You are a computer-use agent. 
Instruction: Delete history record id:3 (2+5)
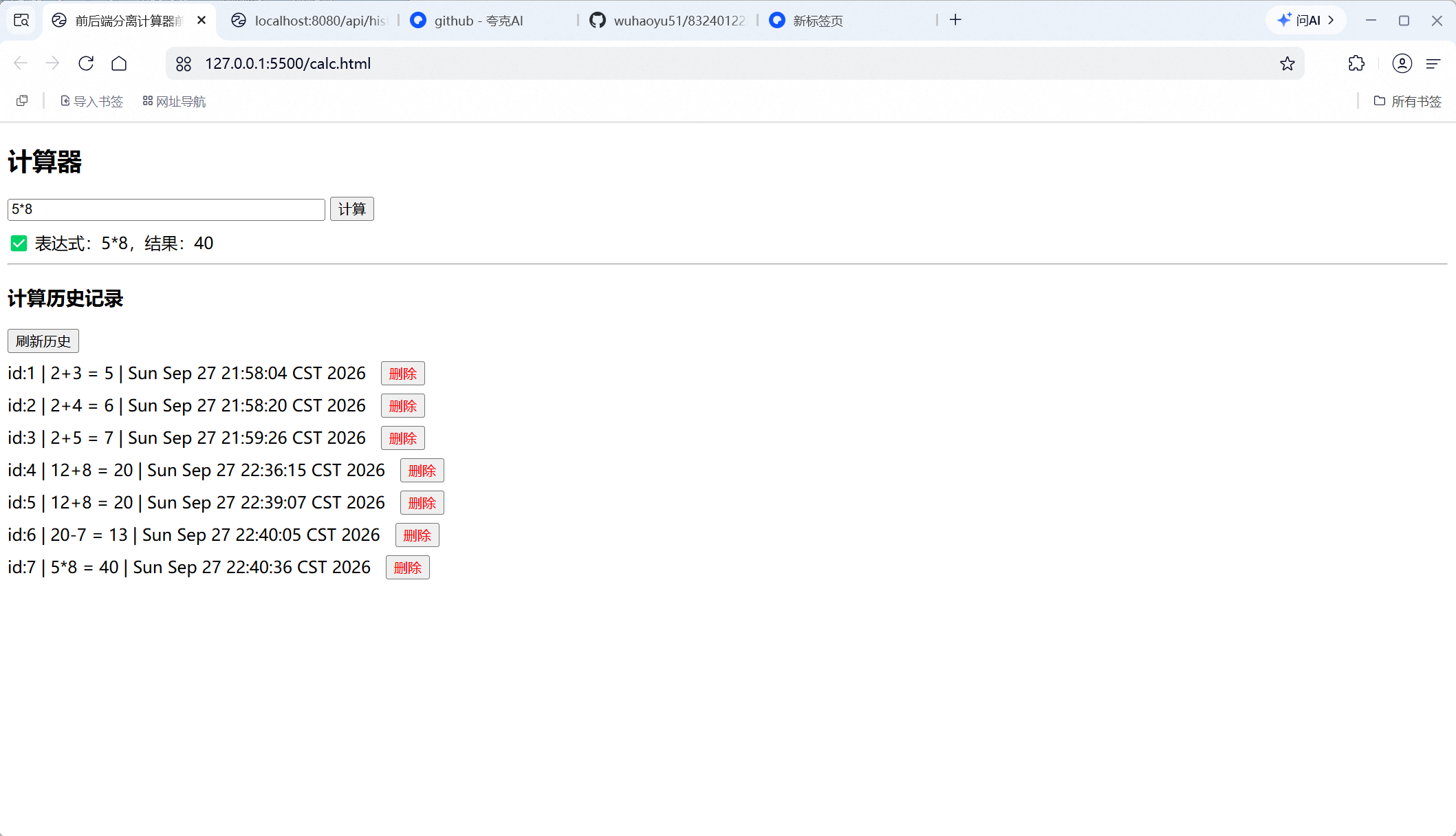(403, 438)
